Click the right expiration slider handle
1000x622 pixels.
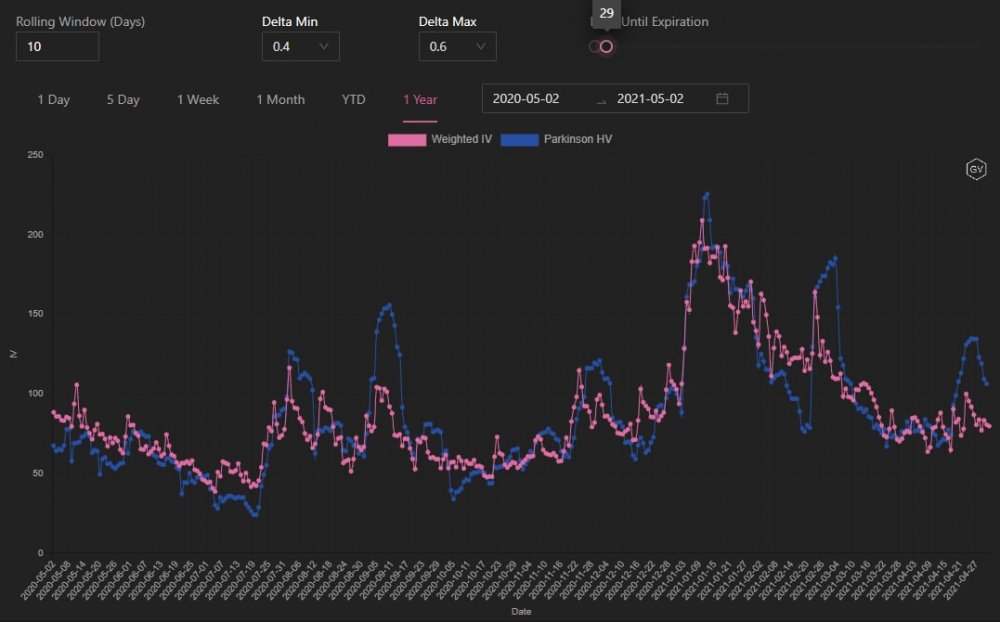coord(606,47)
